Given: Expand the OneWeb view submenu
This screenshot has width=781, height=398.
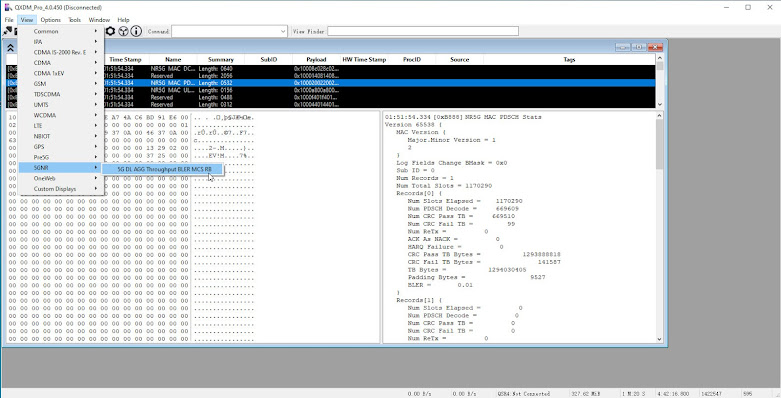Looking at the screenshot, I should pos(61,178).
